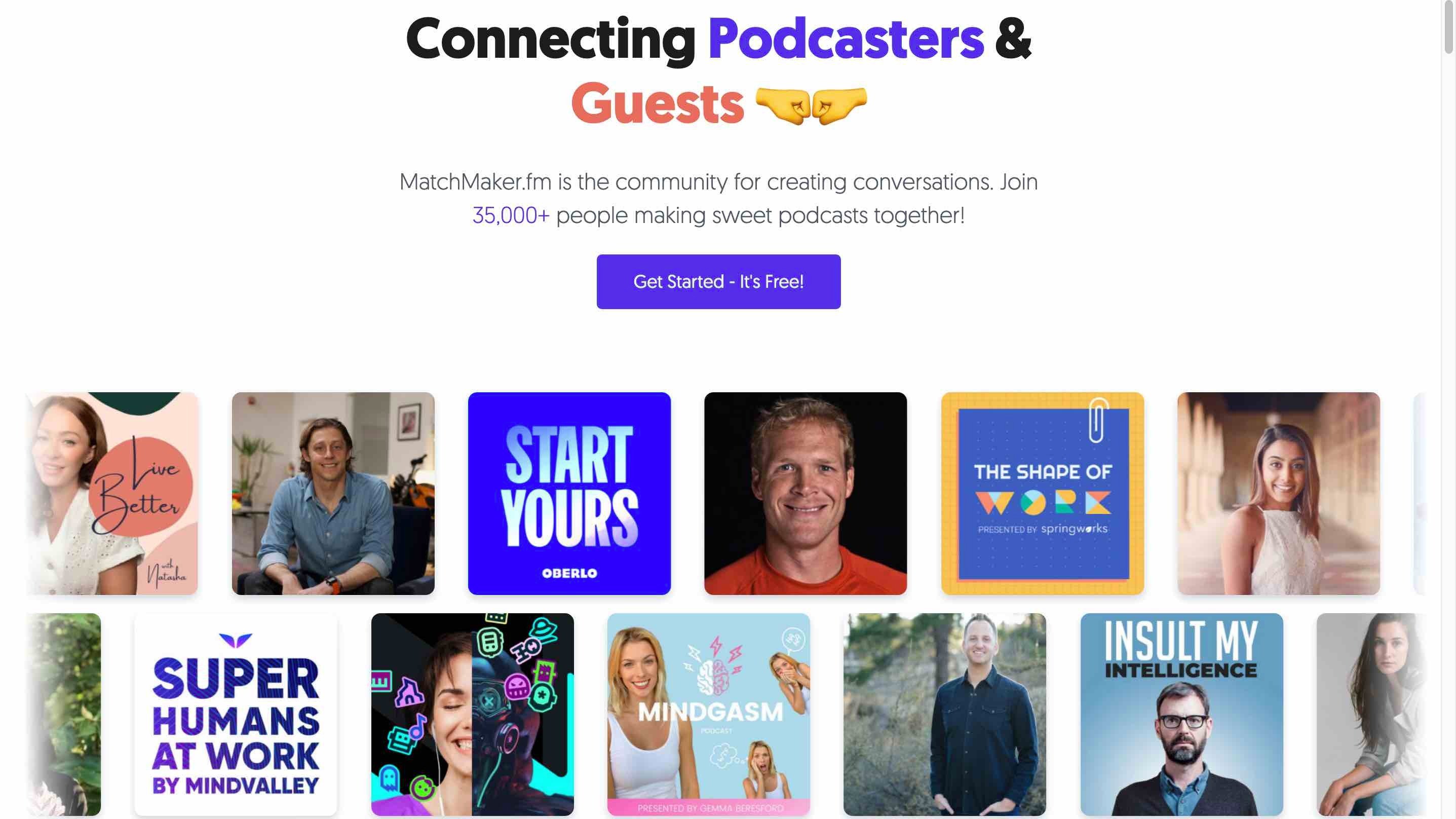Select the Insult My Intelligence podcast cover
Image resolution: width=1456 pixels, height=819 pixels.
[x=1181, y=715]
